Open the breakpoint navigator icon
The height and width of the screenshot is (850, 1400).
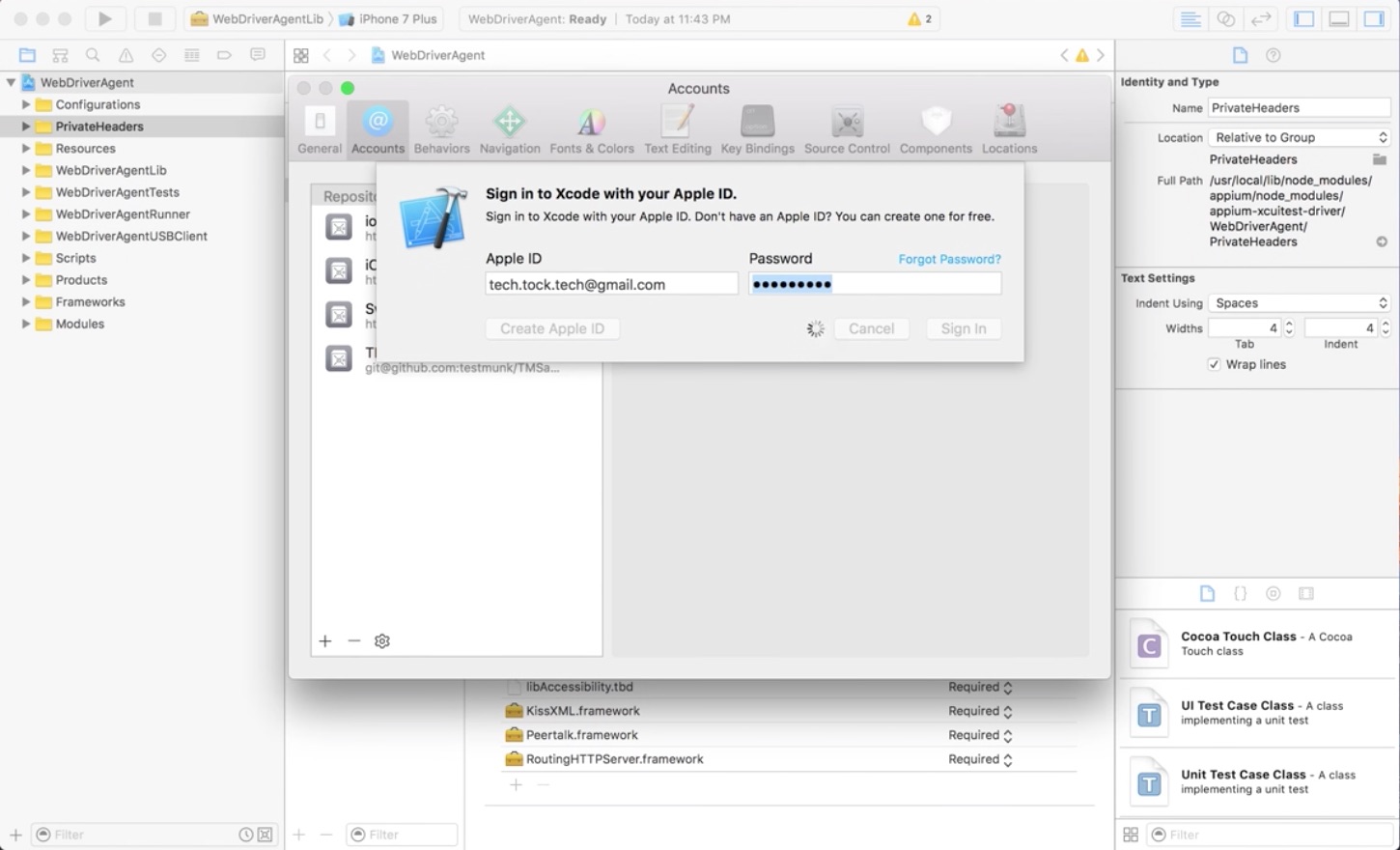click(x=224, y=55)
